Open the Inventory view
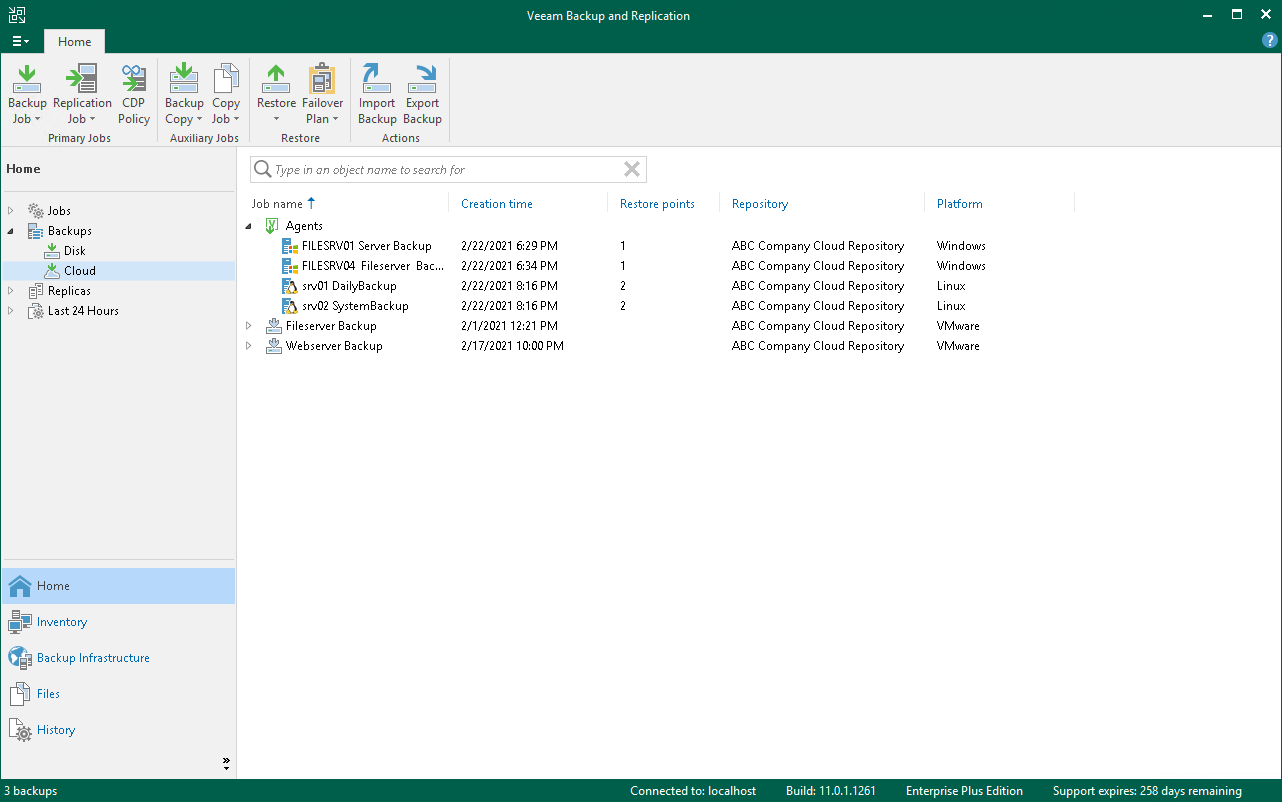The image size is (1282, 802). pos(62,622)
